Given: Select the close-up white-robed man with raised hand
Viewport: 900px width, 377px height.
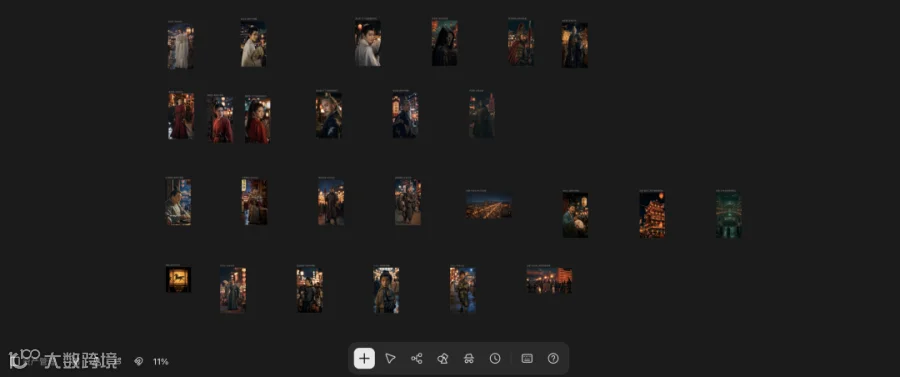Looking at the screenshot, I should click(x=367, y=44).
